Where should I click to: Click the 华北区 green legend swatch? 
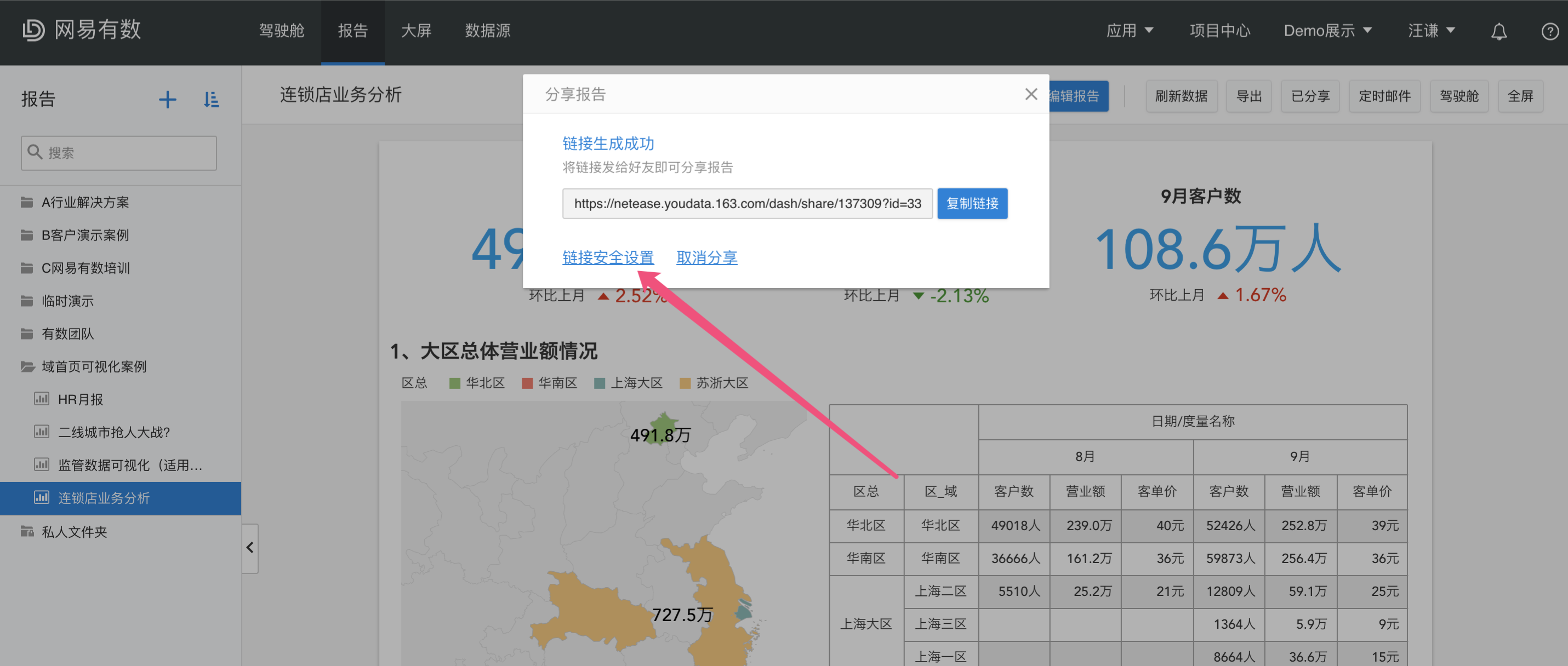[x=454, y=383]
